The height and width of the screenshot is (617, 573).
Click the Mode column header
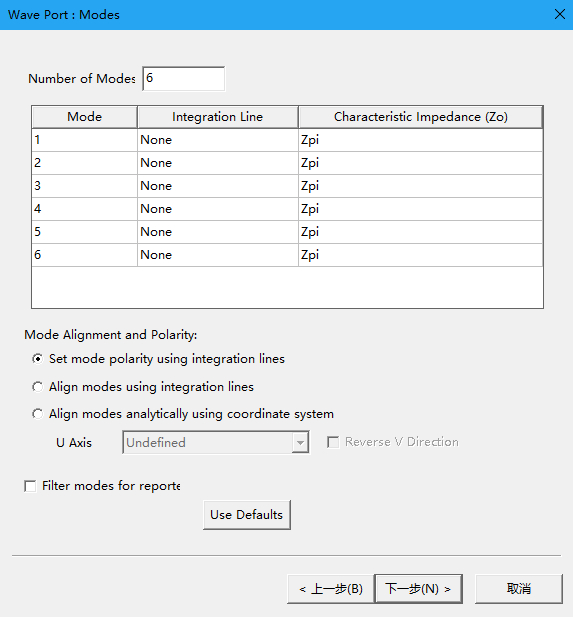(85, 117)
